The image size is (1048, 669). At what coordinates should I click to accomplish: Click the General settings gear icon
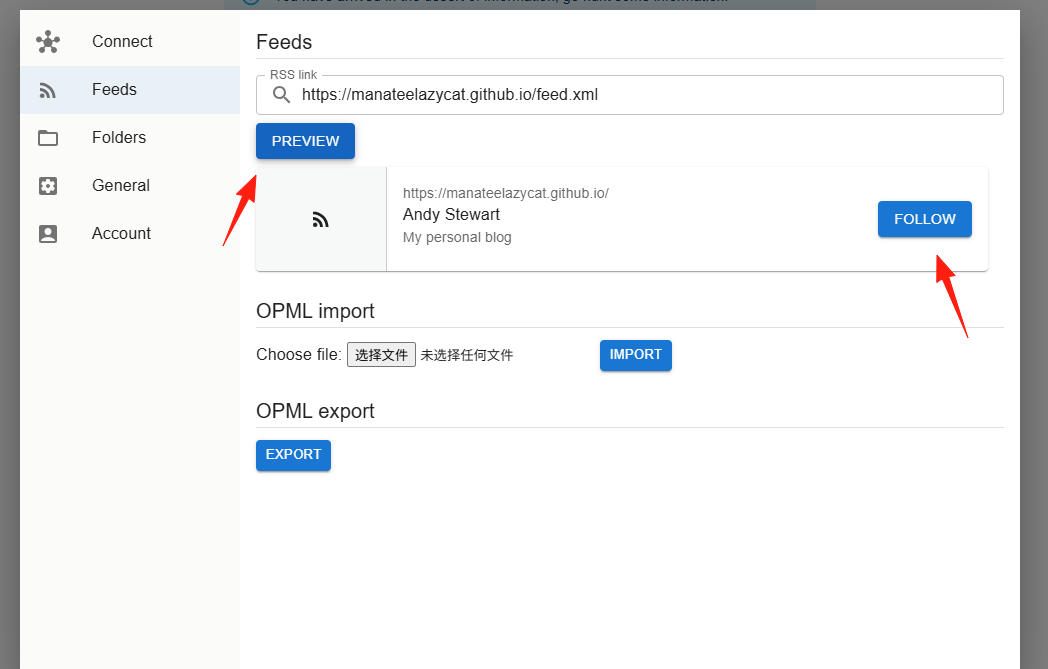point(48,186)
